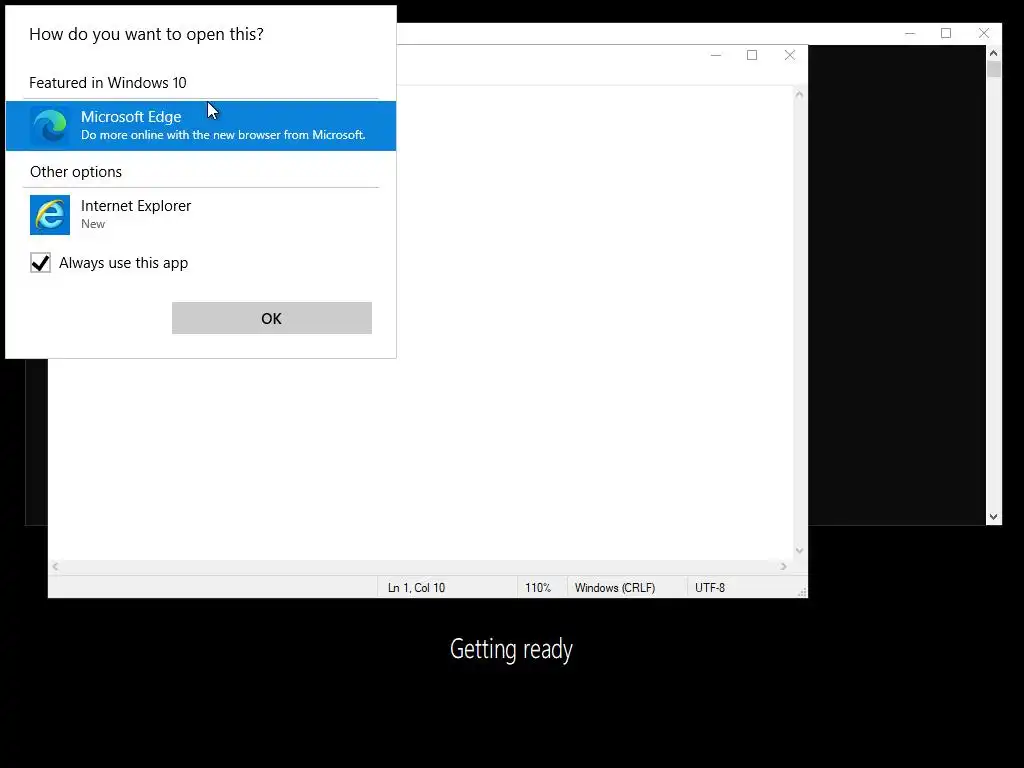The height and width of the screenshot is (768, 1024).
Task: Choose the Internet Explorer icon
Action: coord(50,215)
